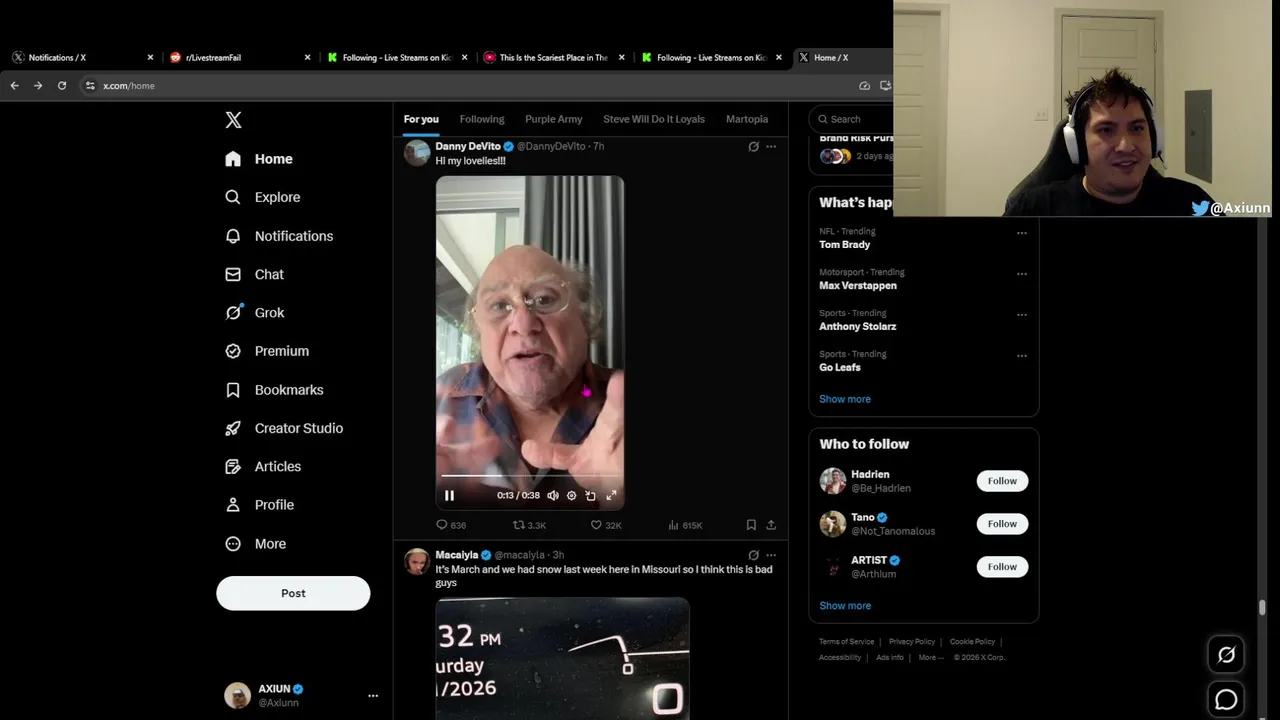View analytics on Danny DeVito's post
The width and height of the screenshot is (1280, 720).
(685, 525)
